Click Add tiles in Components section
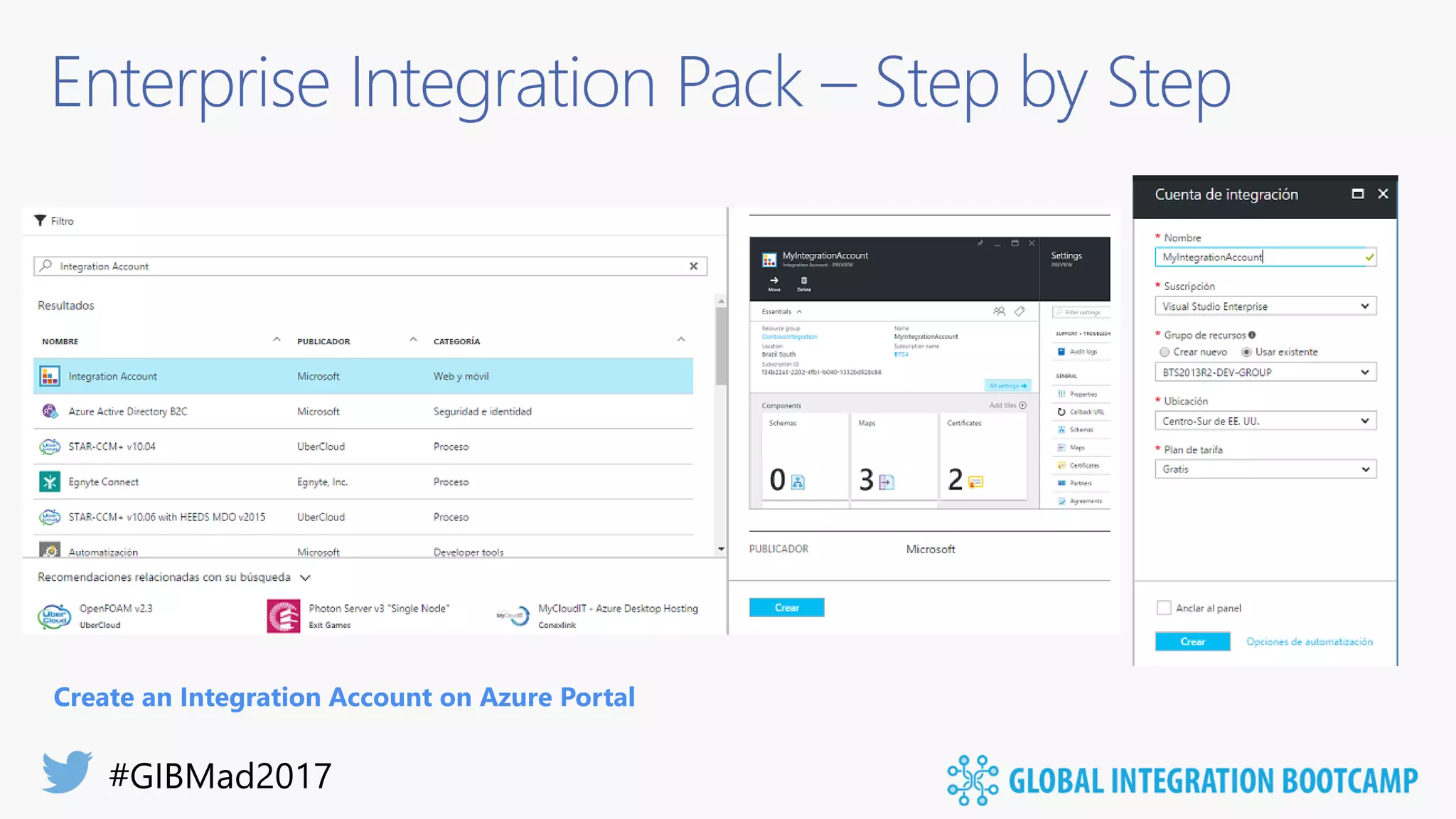The width and height of the screenshot is (1456, 819). click(x=1007, y=405)
